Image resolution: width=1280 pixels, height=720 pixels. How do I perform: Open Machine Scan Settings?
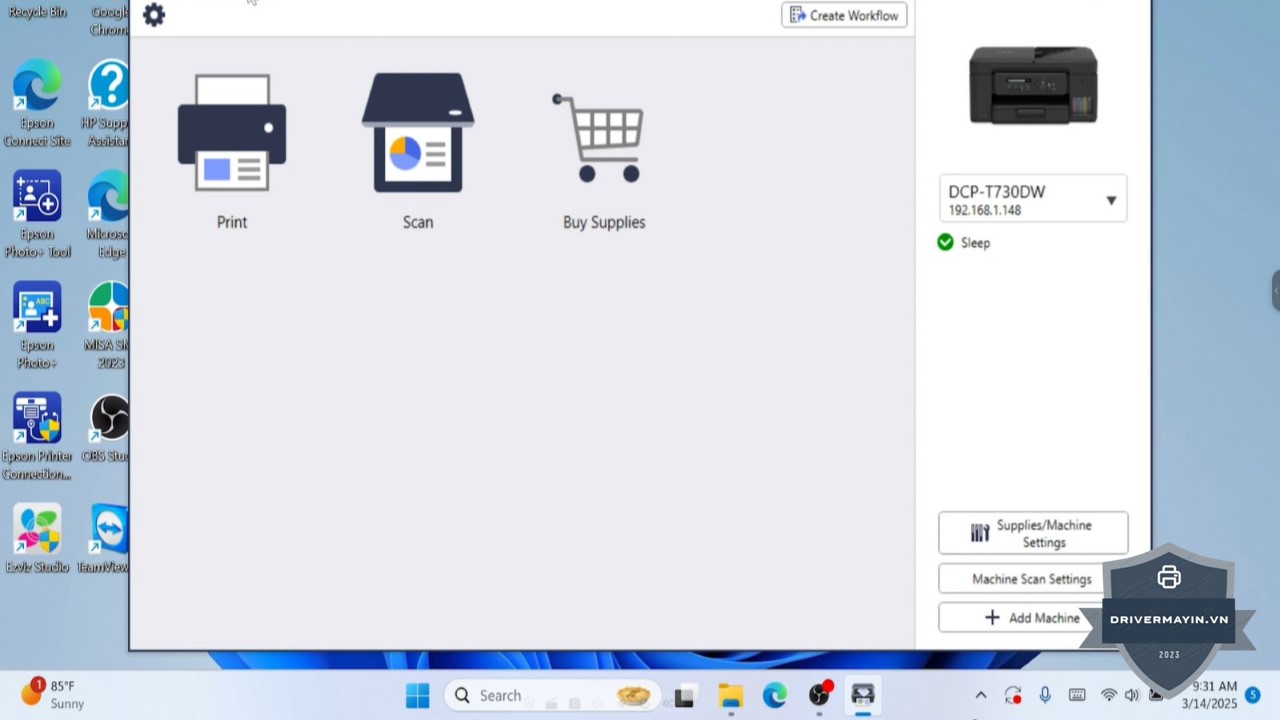click(1031, 579)
